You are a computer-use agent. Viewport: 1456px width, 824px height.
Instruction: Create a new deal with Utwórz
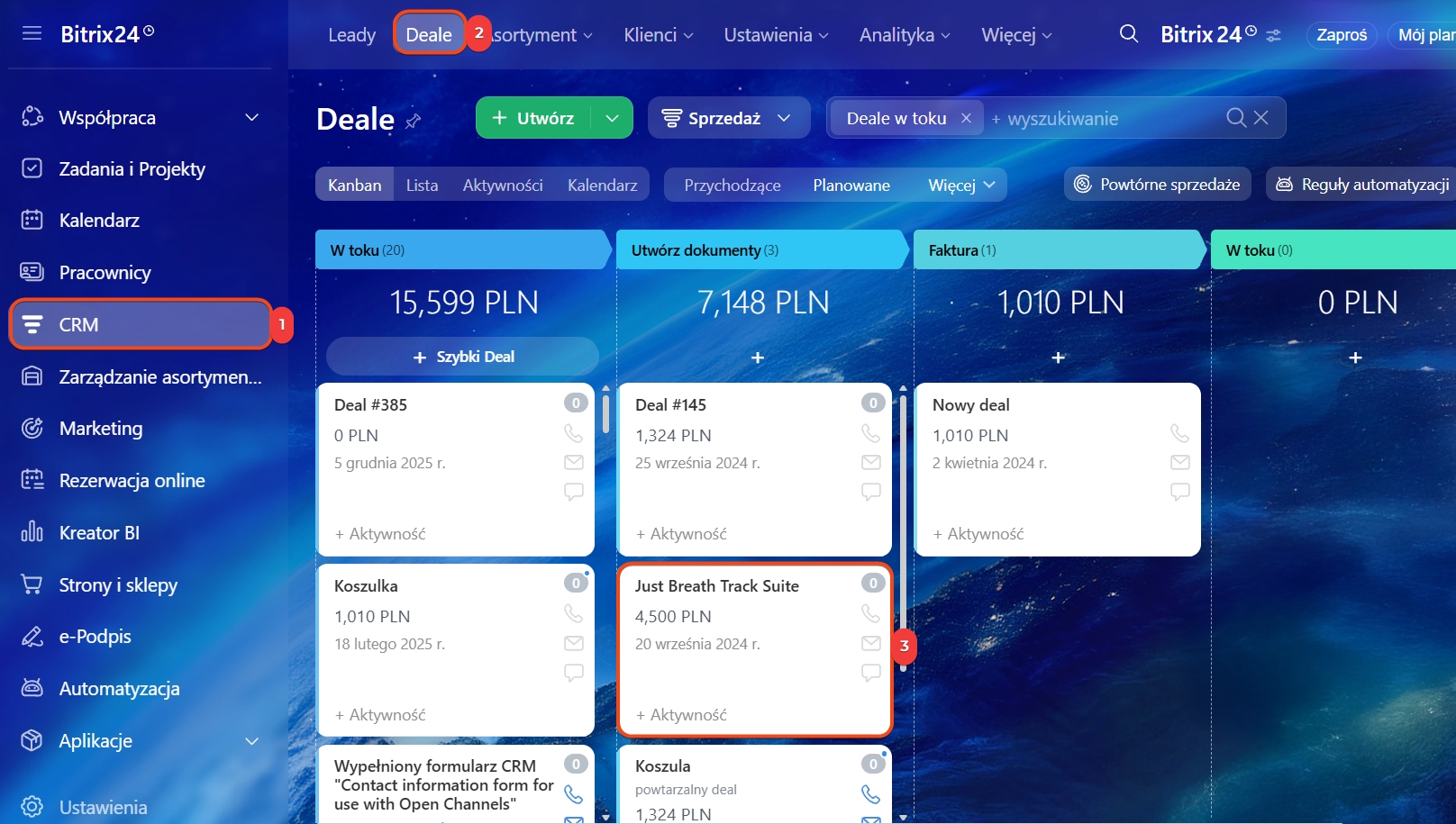pyautogui.click(x=533, y=118)
